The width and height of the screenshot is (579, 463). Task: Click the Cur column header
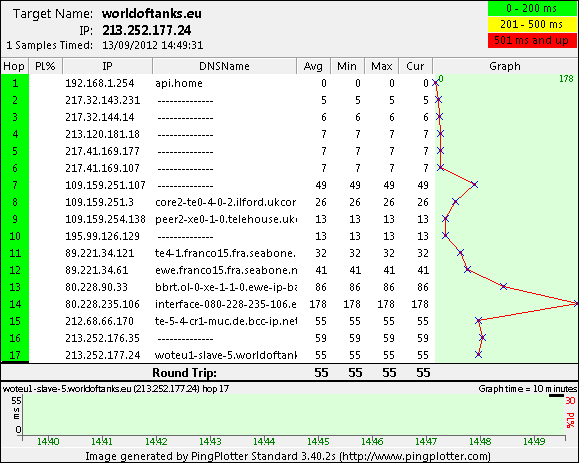click(x=415, y=66)
